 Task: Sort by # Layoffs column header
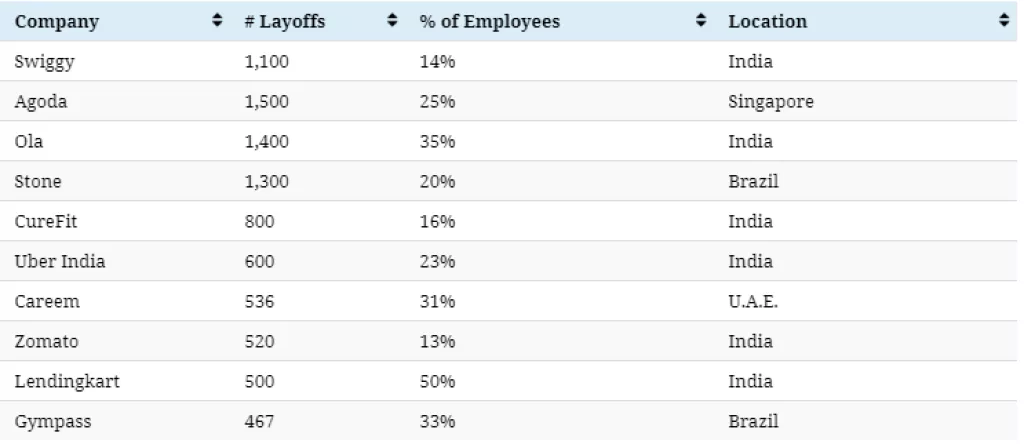pyautogui.click(x=284, y=21)
